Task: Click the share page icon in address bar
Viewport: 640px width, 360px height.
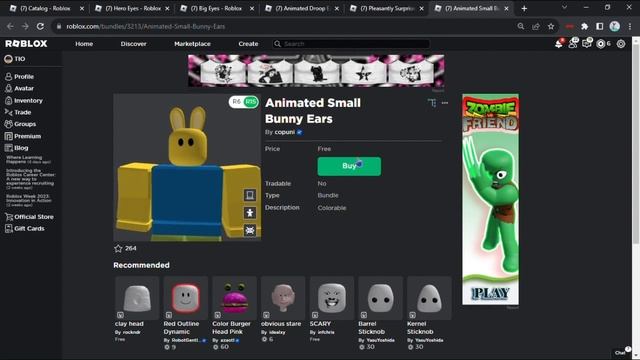Action: (536, 26)
